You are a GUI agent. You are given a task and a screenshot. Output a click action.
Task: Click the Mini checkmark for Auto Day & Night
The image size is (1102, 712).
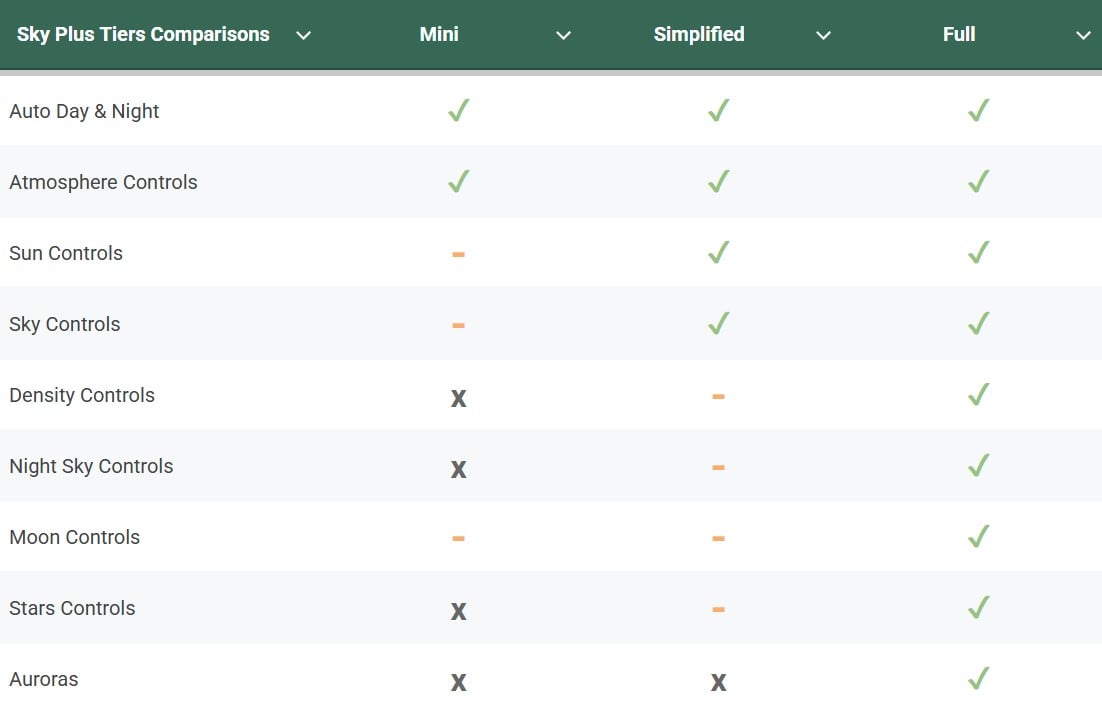[458, 111]
